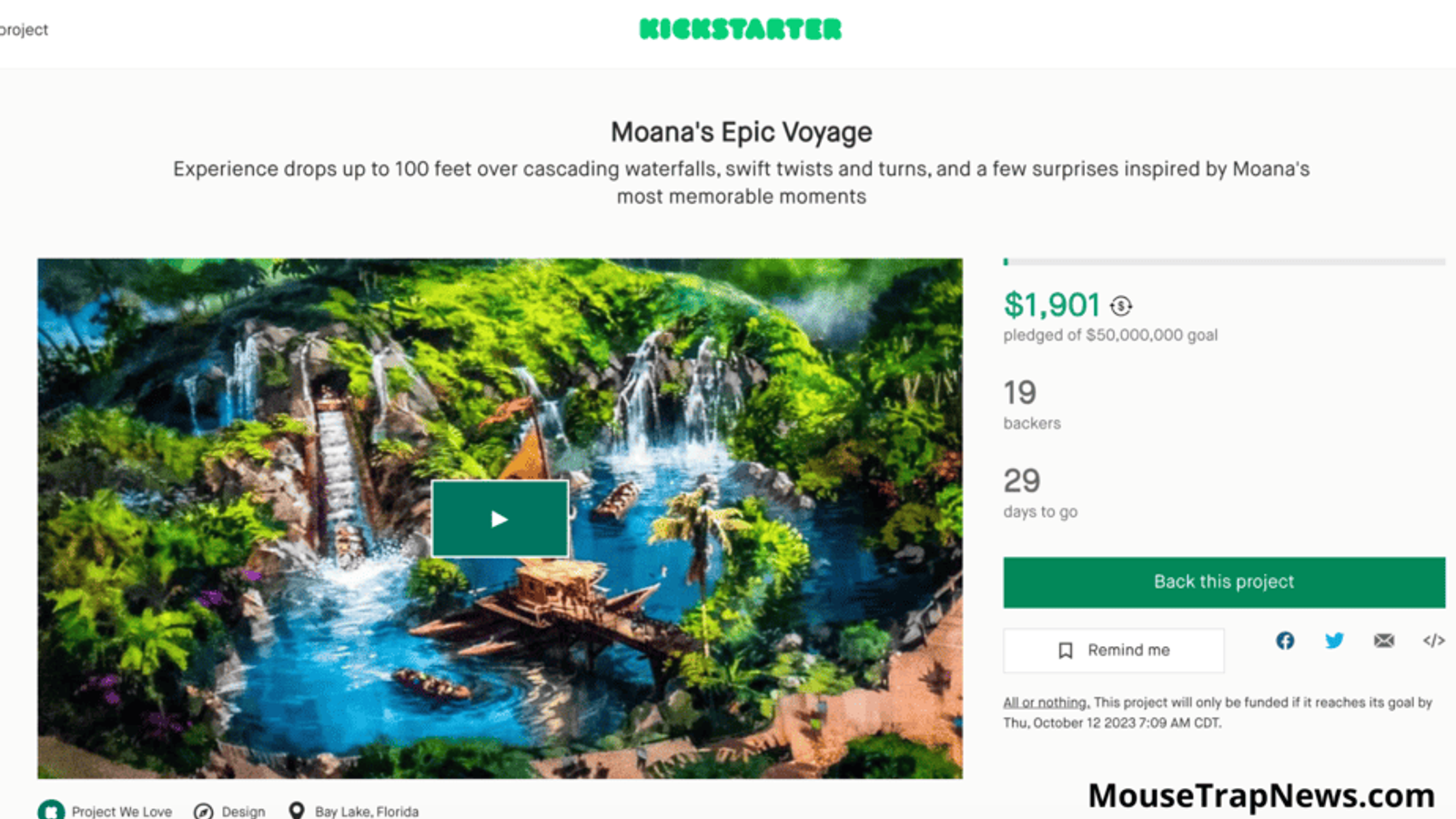The image size is (1456, 819).
Task: Click the Project We Love badge icon
Action: pyautogui.click(x=51, y=810)
